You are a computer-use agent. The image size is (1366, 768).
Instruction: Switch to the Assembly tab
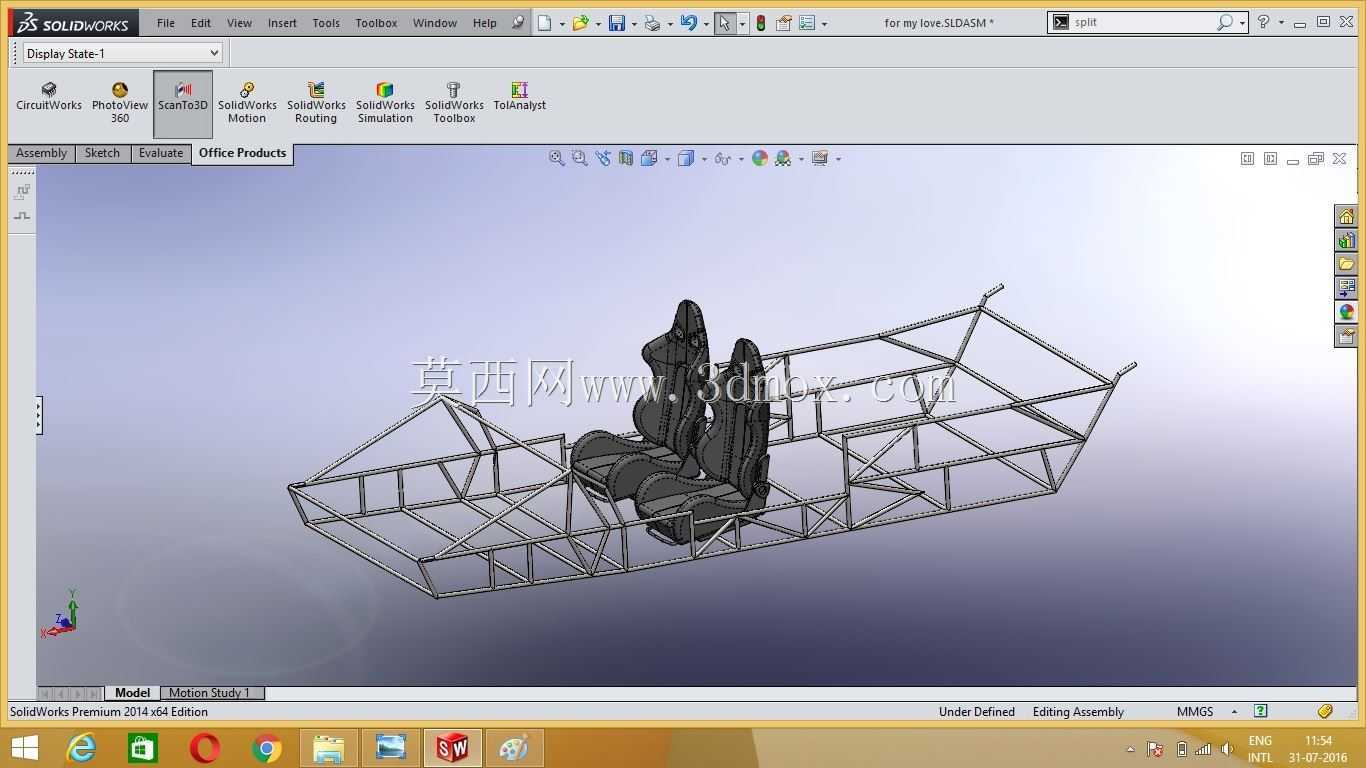pyautogui.click(x=41, y=154)
